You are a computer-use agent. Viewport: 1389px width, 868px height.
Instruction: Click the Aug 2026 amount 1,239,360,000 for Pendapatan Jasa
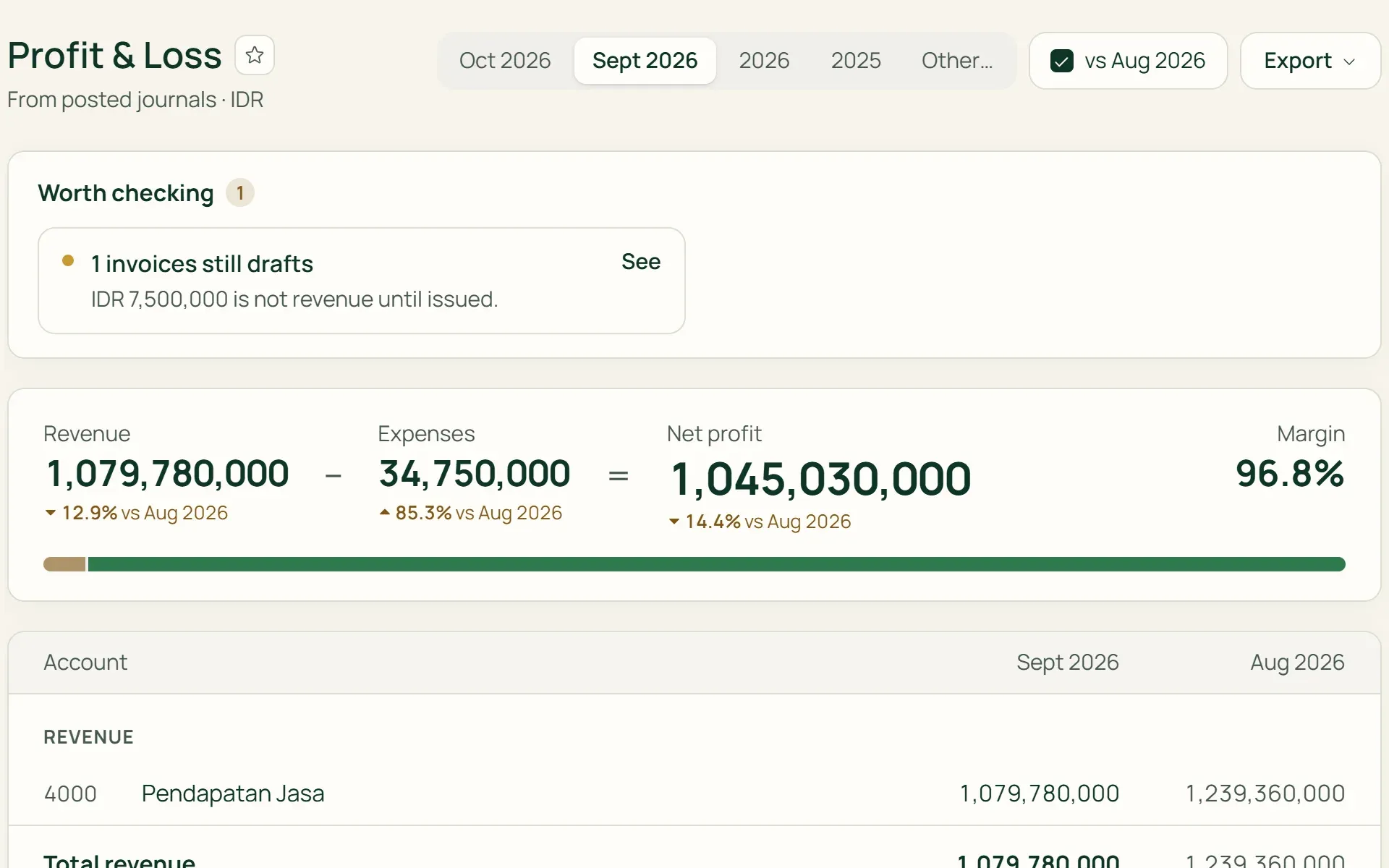[x=1265, y=793]
